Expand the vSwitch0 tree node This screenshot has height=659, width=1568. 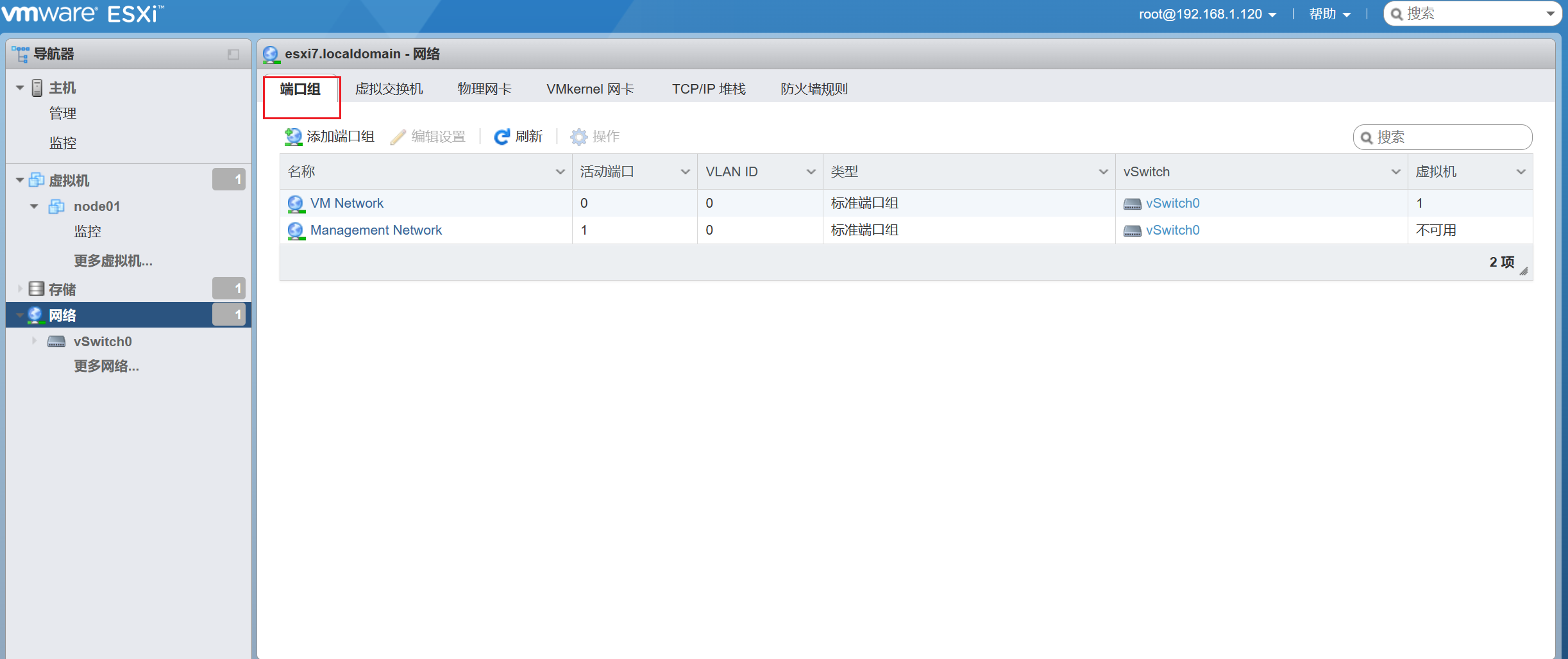(34, 341)
